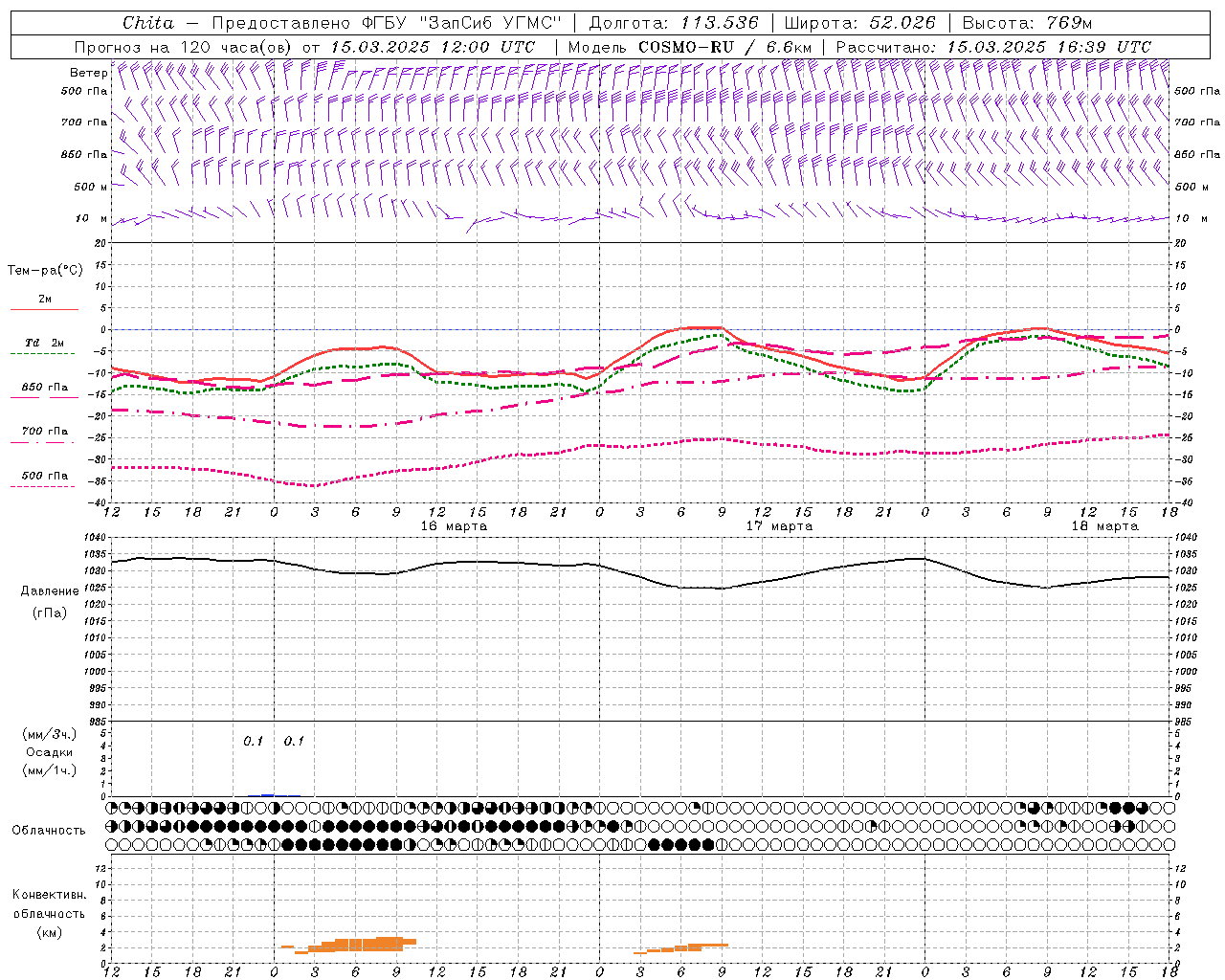Click the (мм/3ч.) precipitation unit label
Viewport: 1225px width, 980px height.
pos(49,734)
